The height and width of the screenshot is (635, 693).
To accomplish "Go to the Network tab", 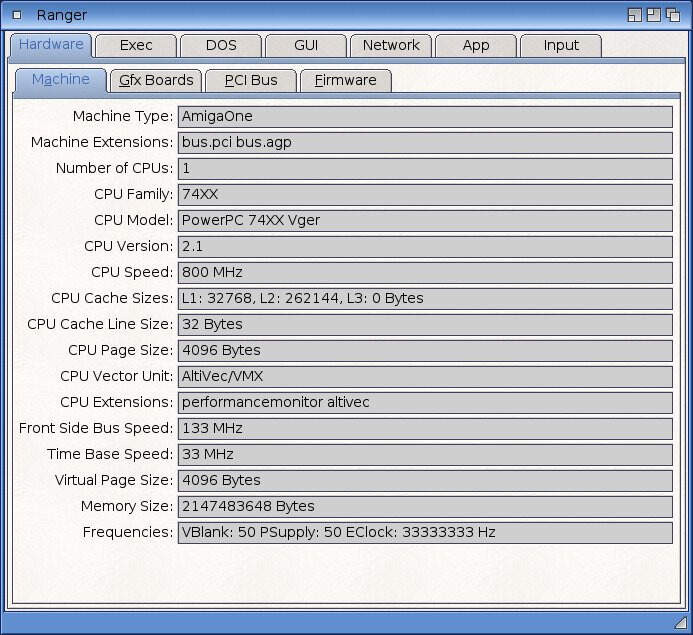I will (x=391, y=45).
